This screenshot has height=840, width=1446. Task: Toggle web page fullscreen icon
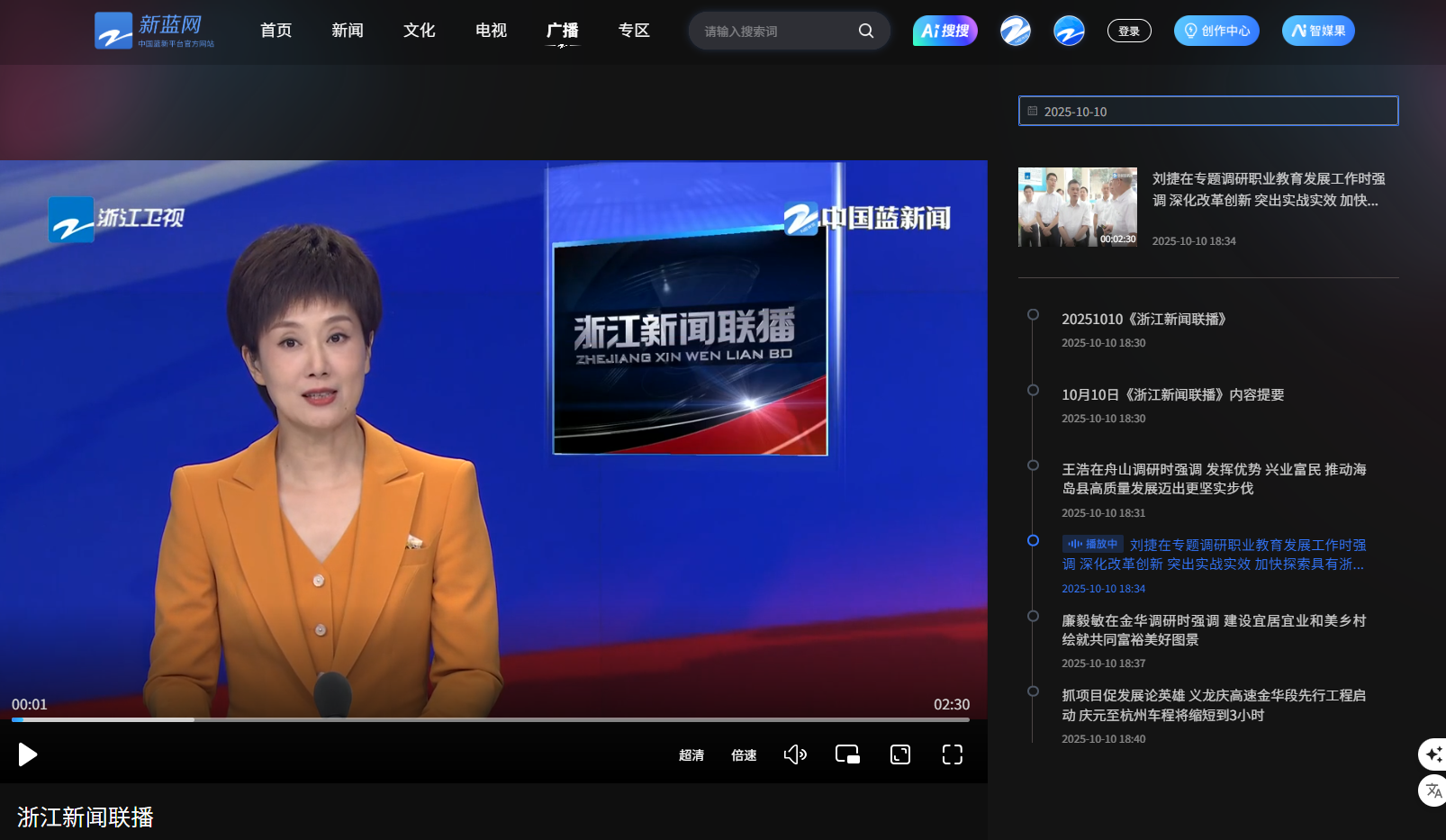pyautogui.click(x=900, y=754)
